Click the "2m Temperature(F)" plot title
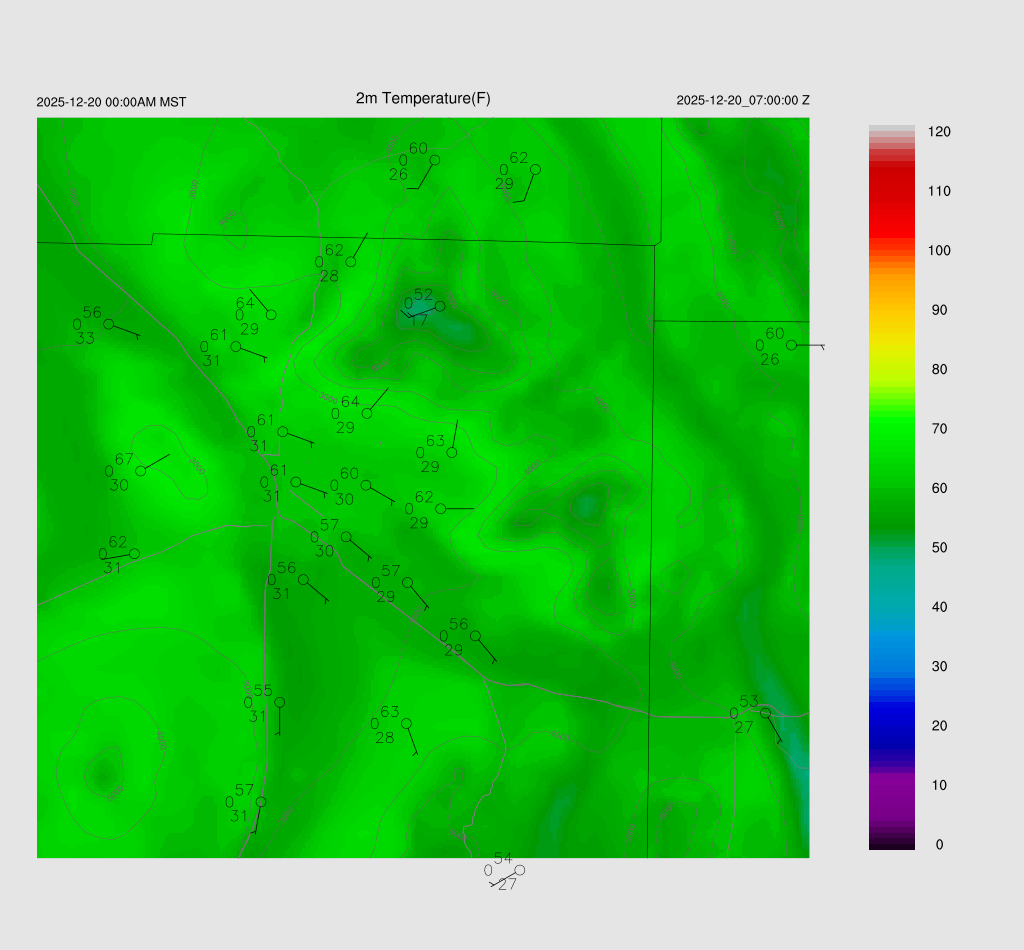 [x=423, y=98]
